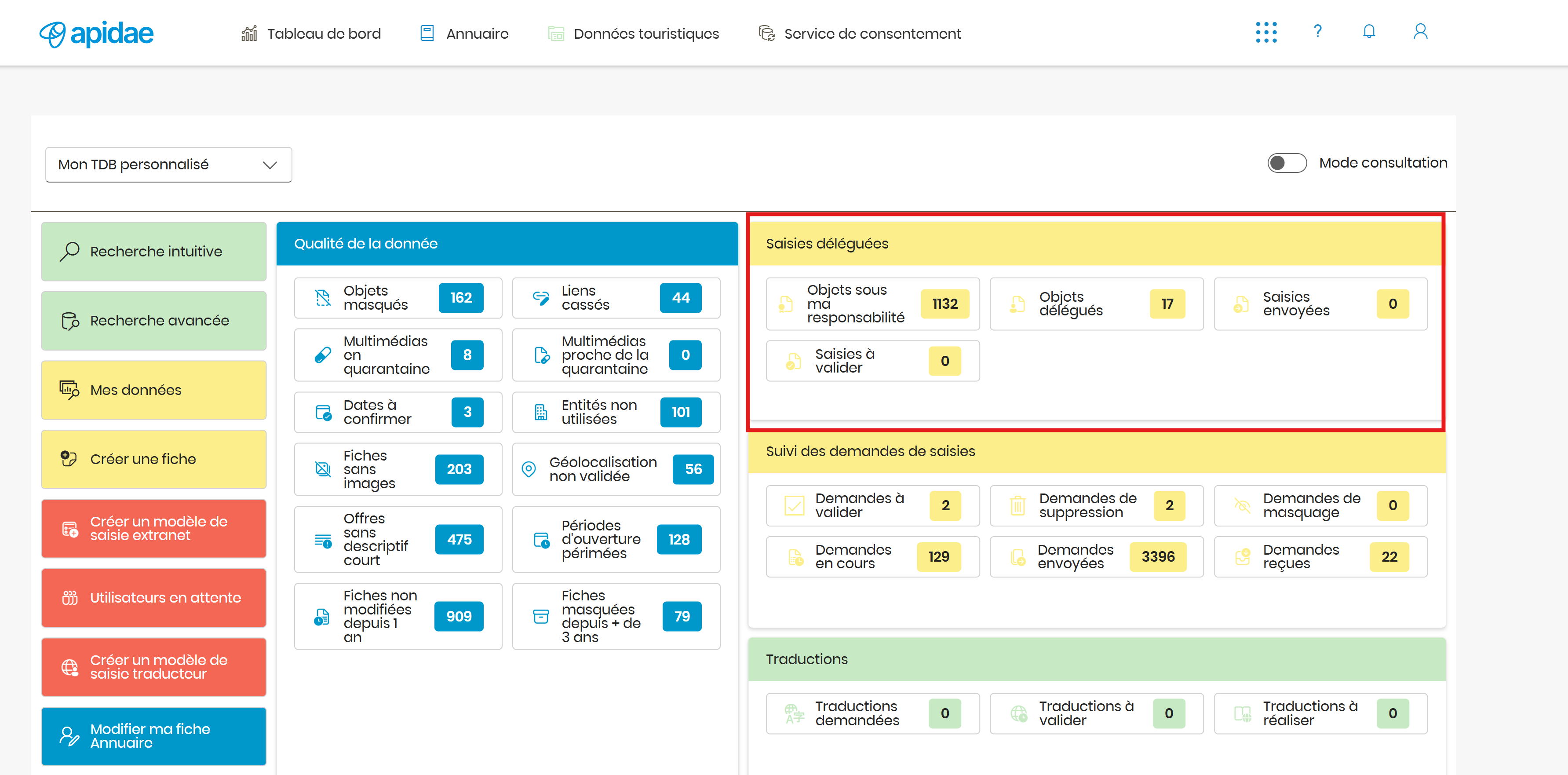Viewport: 1568px width, 775px height.
Task: Click the Demandes à valider checkmark icon
Action: (x=794, y=505)
